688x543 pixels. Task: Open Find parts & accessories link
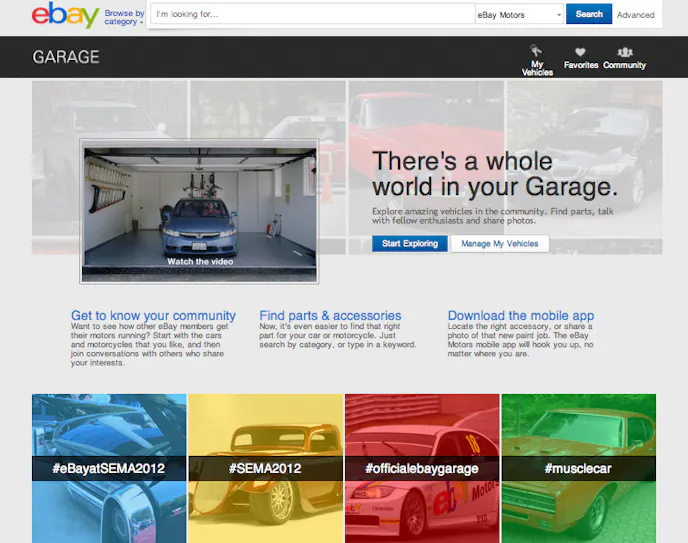pyautogui.click(x=330, y=315)
